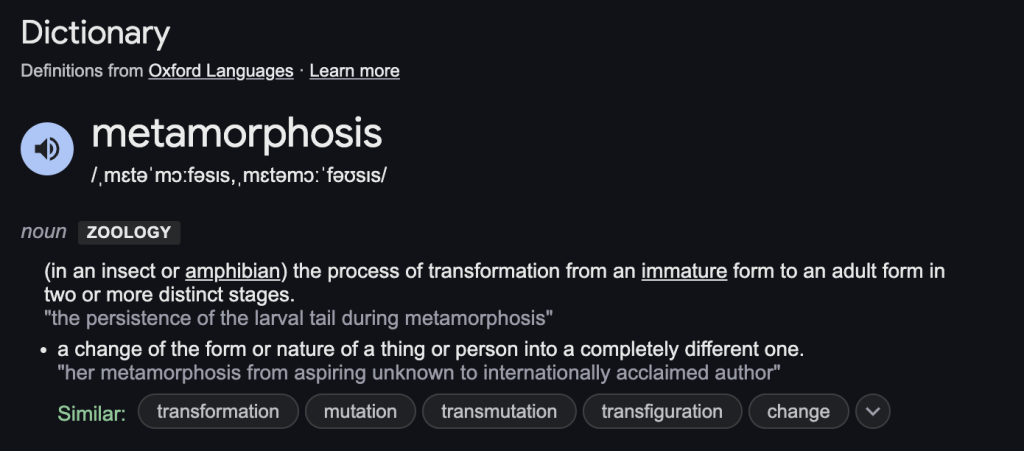Choose the transmutation similar word

tap(499, 411)
